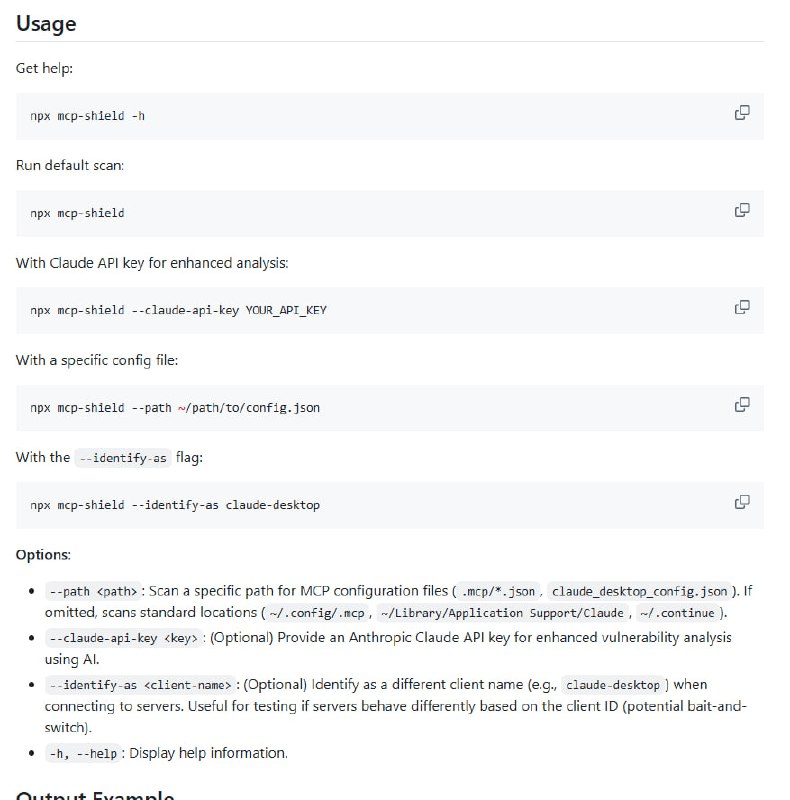Click the "npx mcp-shield -h" code text
The height and width of the screenshot is (800, 790).
pos(88,116)
